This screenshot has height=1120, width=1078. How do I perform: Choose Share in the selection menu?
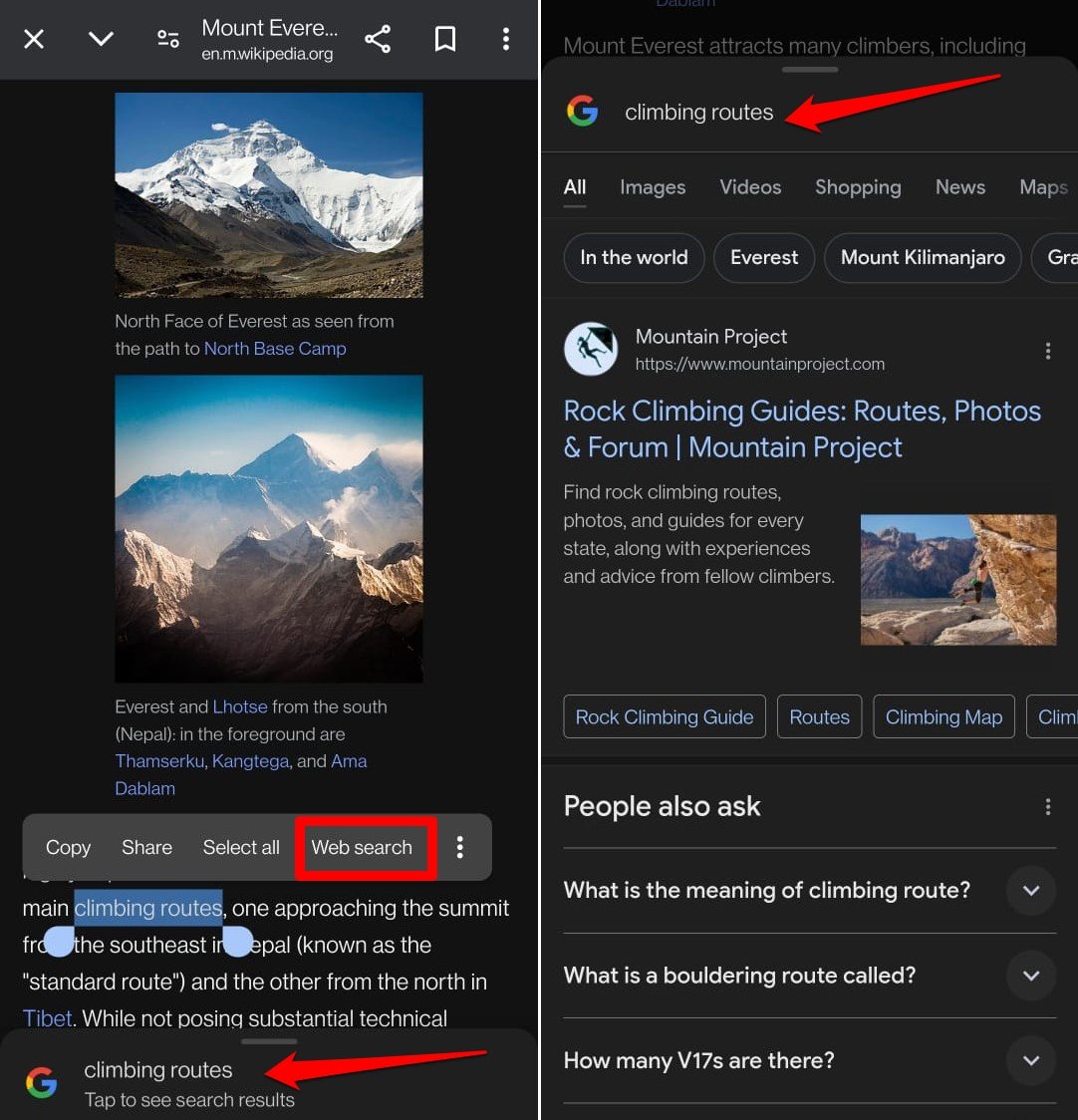point(146,847)
